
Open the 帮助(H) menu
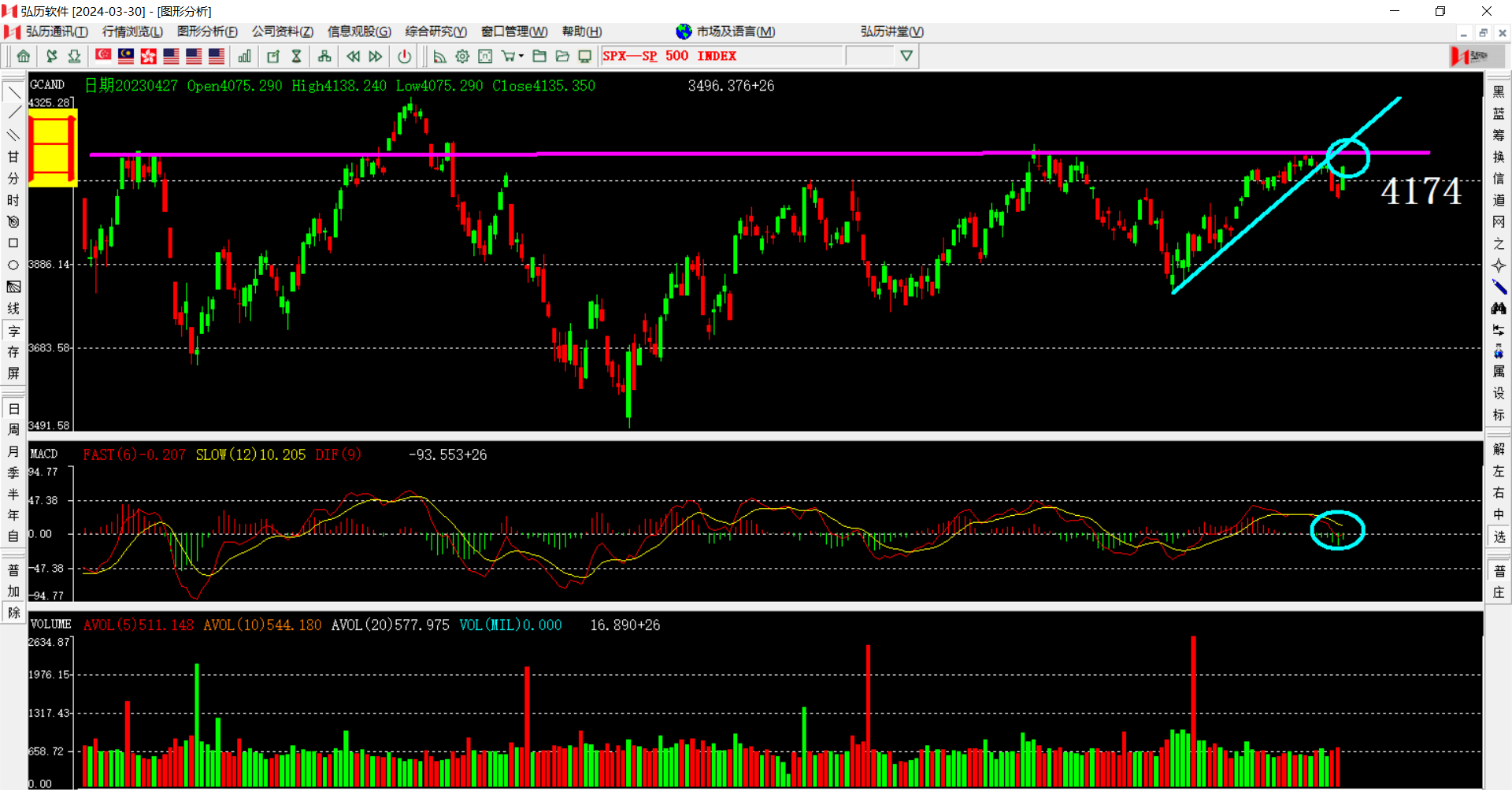click(x=582, y=32)
